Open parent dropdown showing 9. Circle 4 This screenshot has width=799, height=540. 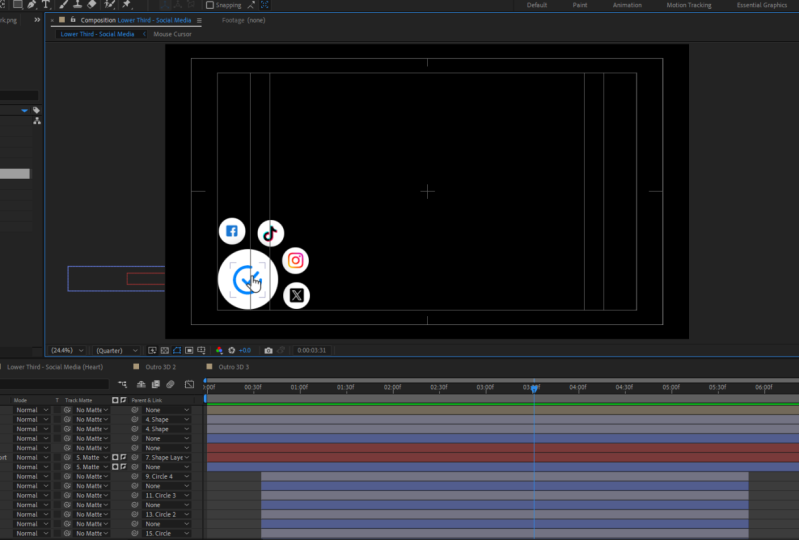pyautogui.click(x=167, y=476)
